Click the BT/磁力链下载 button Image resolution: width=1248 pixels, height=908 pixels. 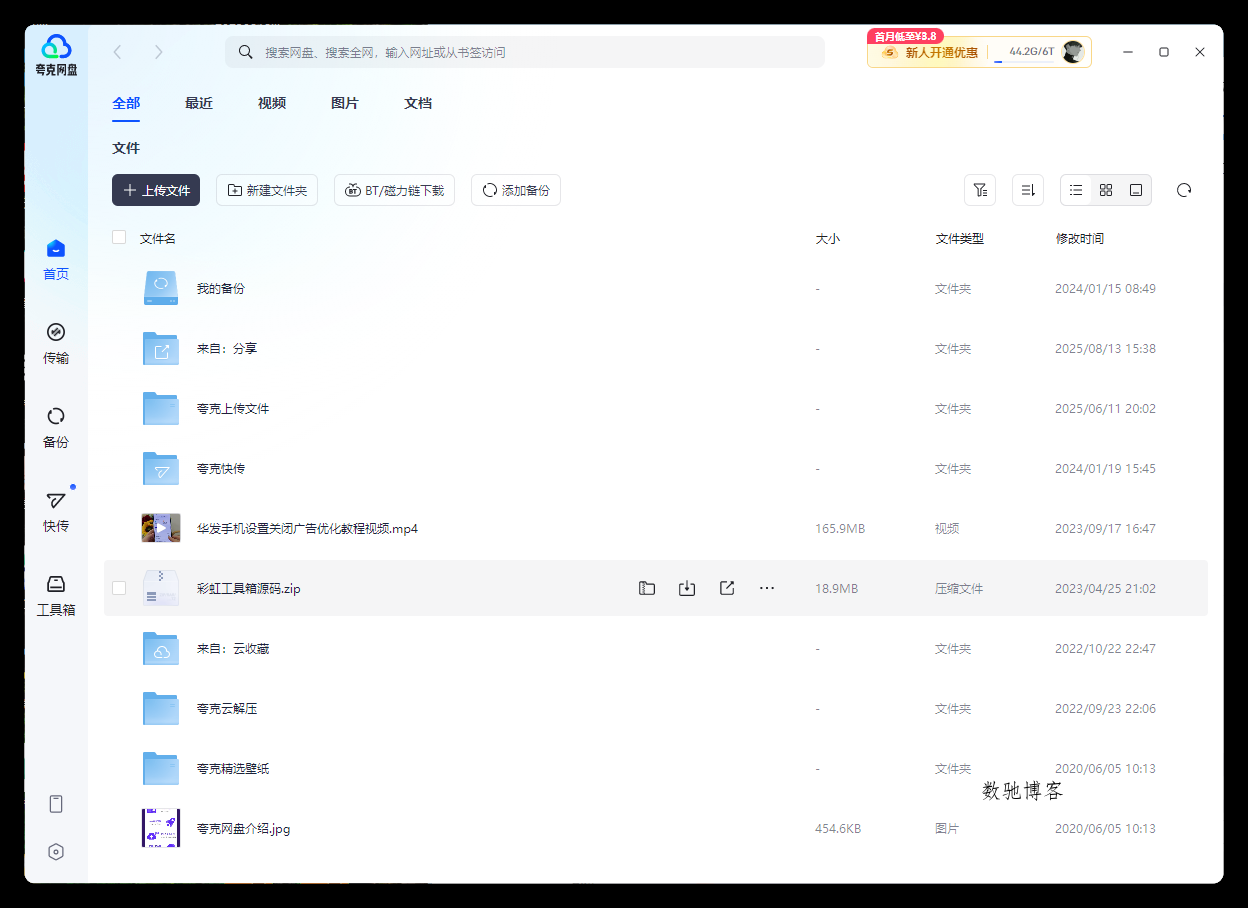394,190
